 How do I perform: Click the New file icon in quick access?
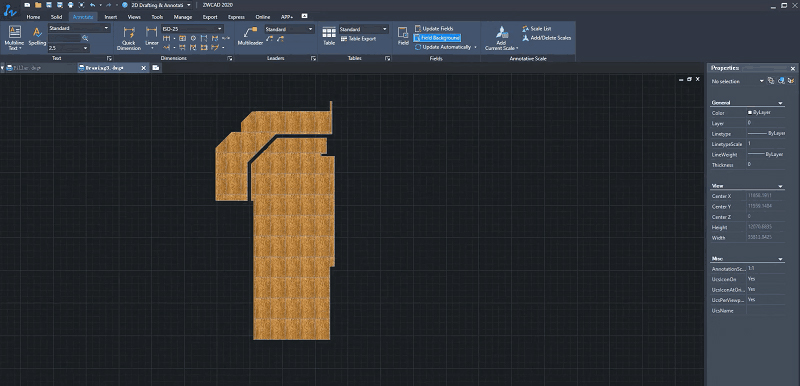click(27, 5)
